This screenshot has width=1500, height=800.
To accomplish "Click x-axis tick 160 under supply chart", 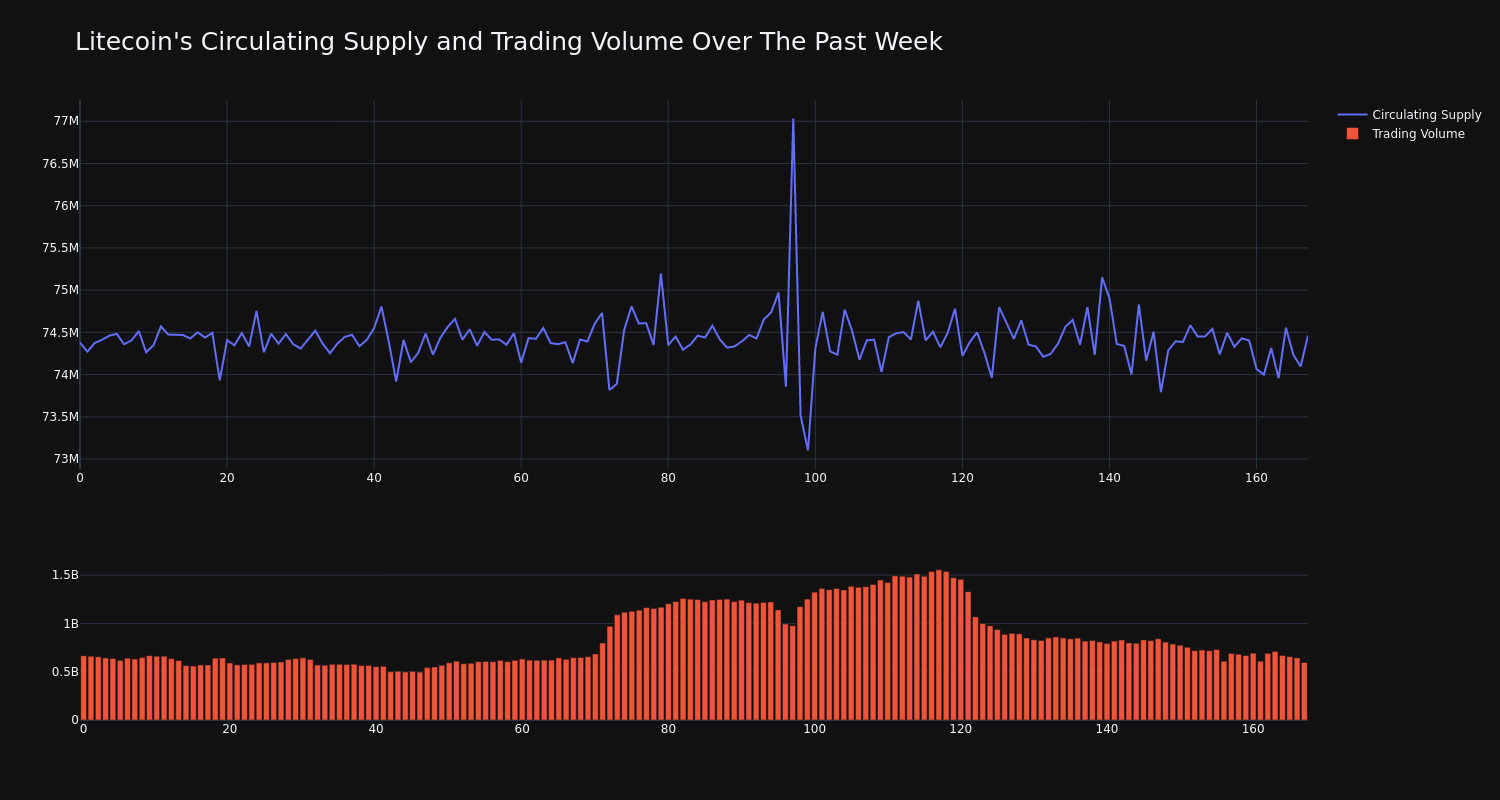I will tap(1256, 478).
